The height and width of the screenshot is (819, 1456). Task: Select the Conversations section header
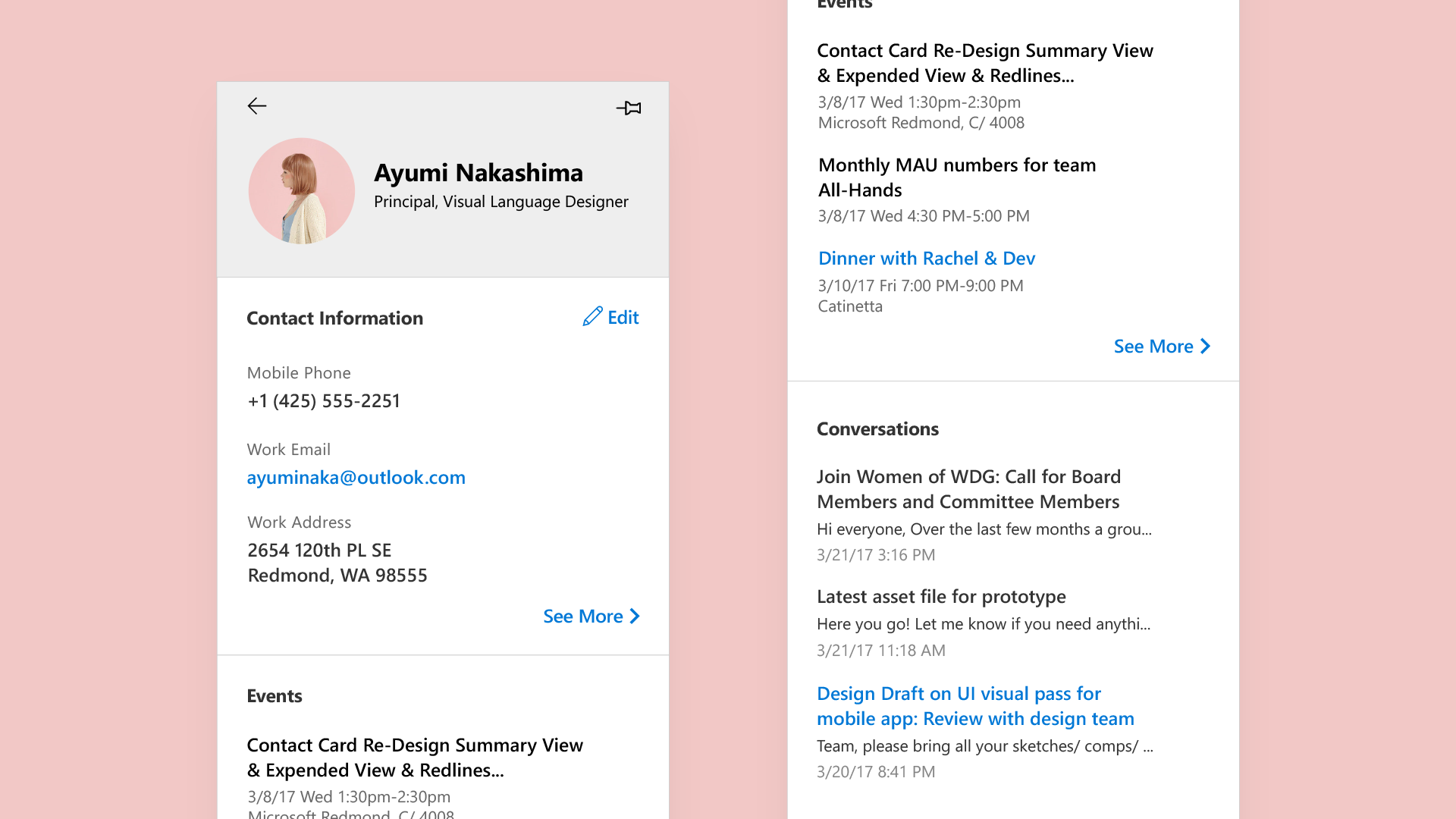tap(877, 428)
